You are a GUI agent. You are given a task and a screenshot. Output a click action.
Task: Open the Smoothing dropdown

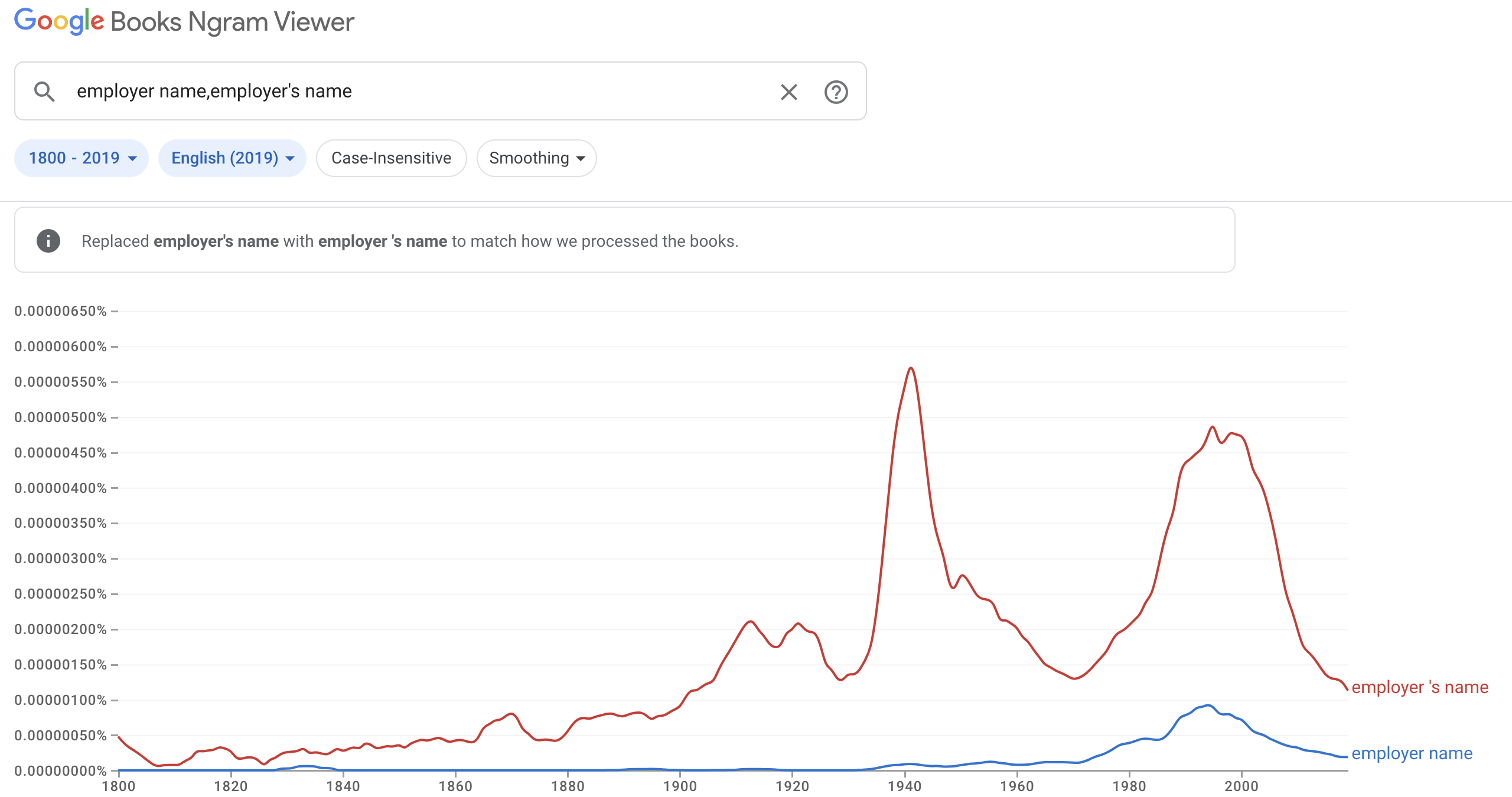[x=536, y=158]
